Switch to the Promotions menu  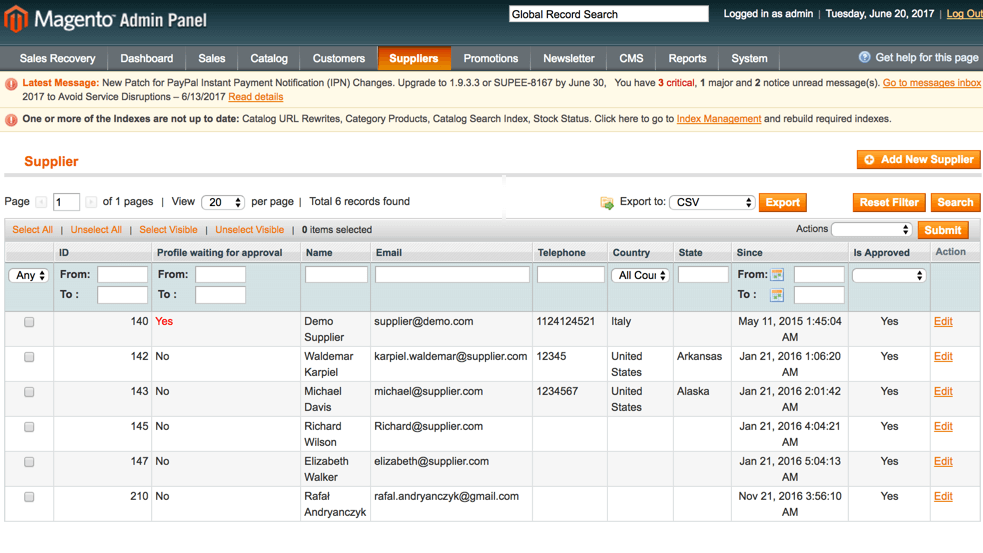490,59
